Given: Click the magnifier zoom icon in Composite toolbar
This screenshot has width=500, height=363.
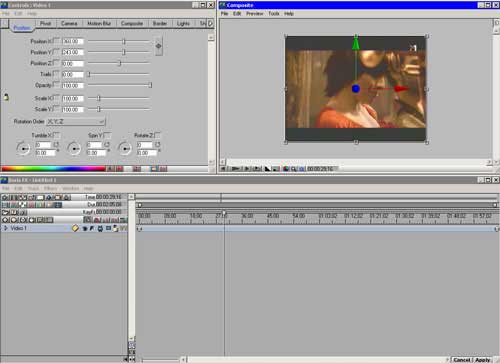Looking at the screenshot, I should click(294, 169).
